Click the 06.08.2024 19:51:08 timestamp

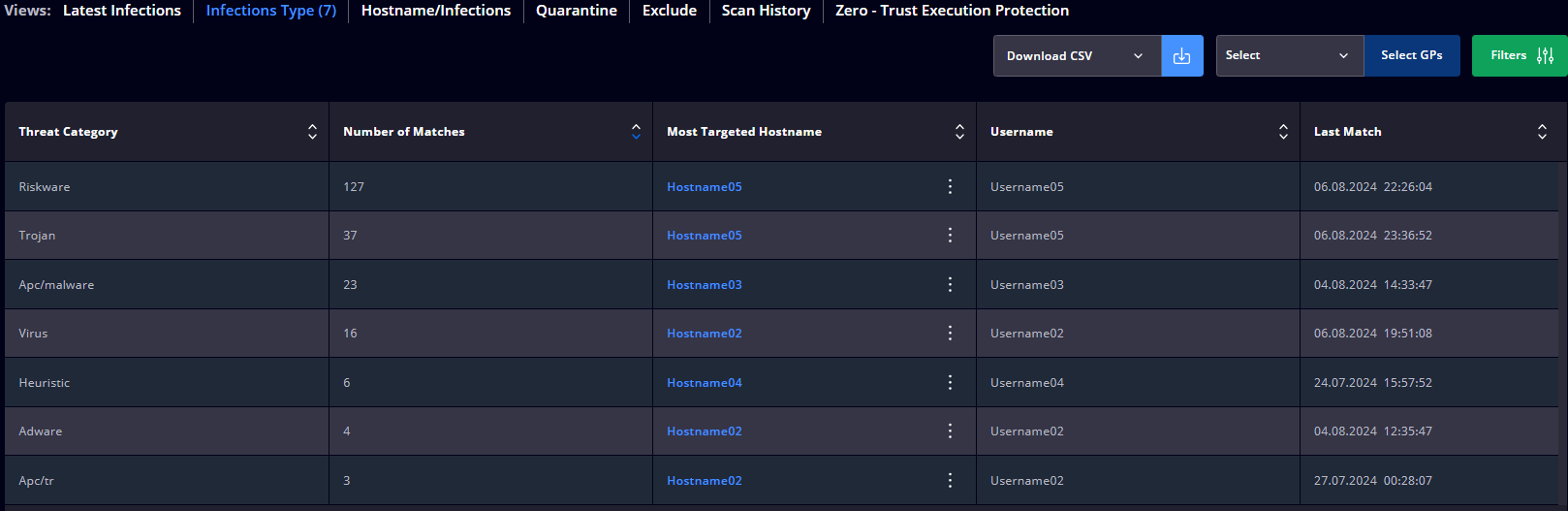coord(1373,334)
